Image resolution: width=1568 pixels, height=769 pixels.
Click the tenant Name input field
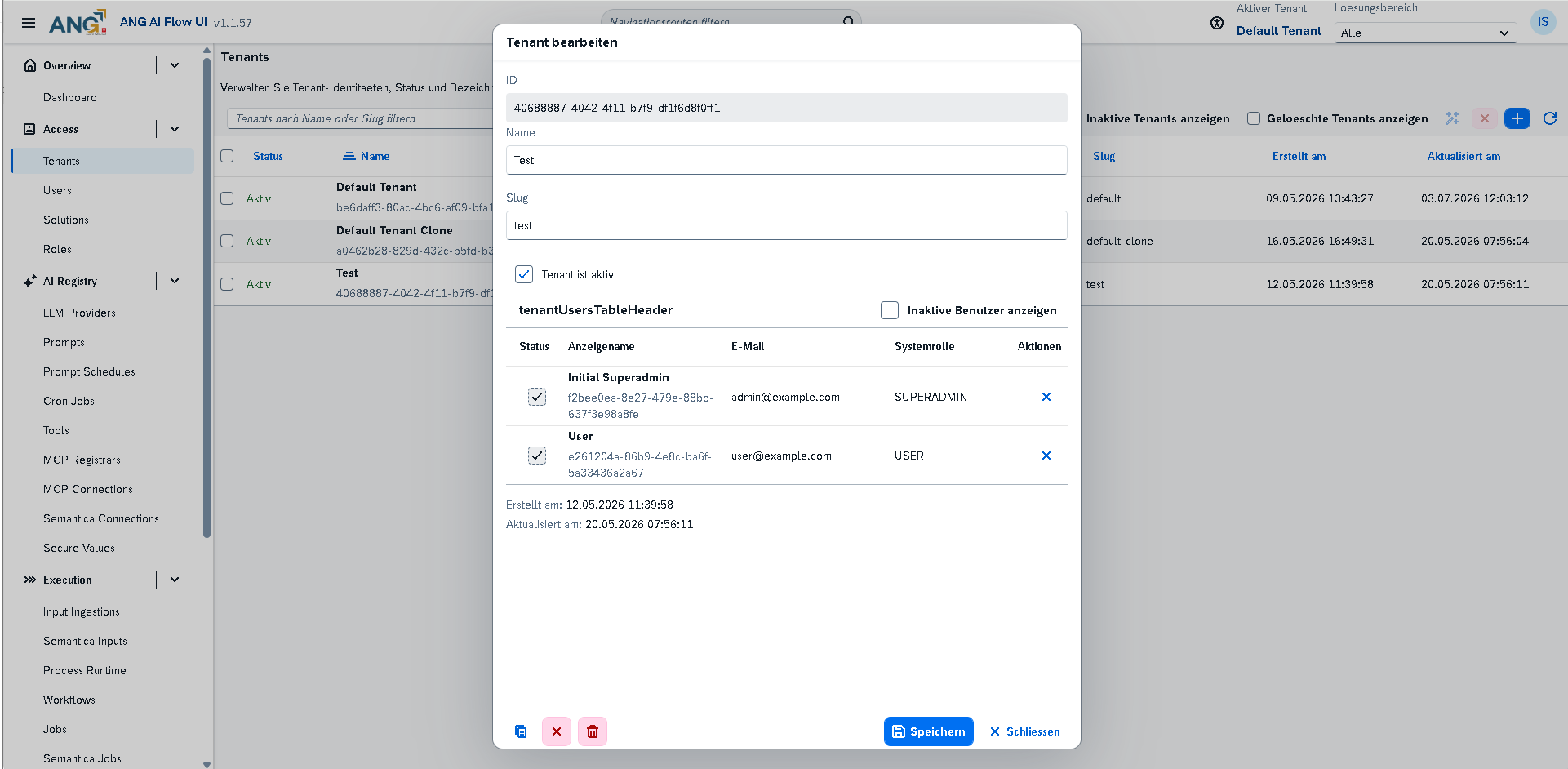pyautogui.click(x=787, y=160)
